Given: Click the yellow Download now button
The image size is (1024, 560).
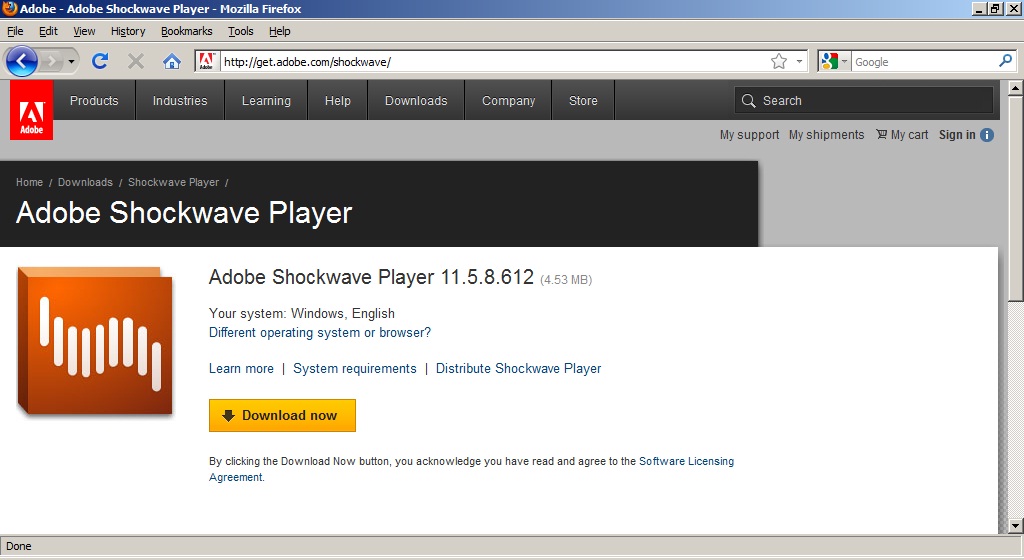Looking at the screenshot, I should [x=282, y=415].
